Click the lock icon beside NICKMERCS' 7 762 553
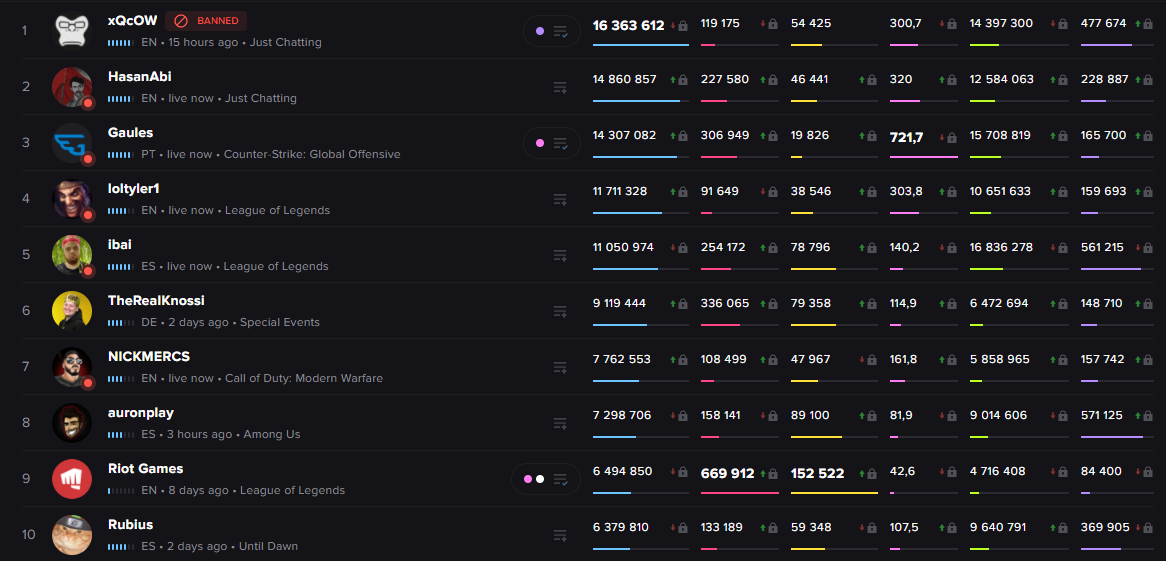Image resolution: width=1166 pixels, height=561 pixels. pyautogui.click(x=683, y=359)
